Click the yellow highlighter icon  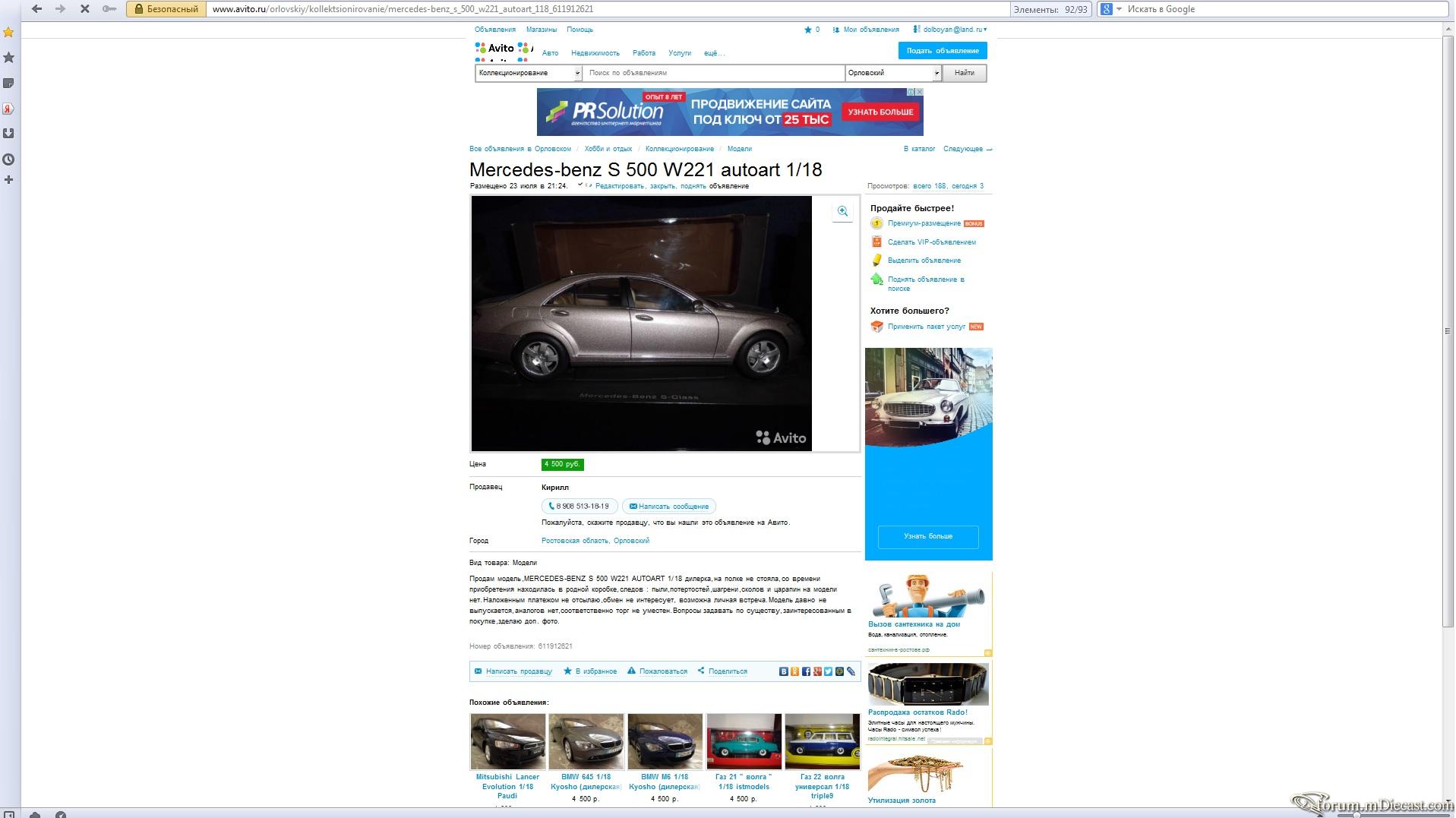876,261
